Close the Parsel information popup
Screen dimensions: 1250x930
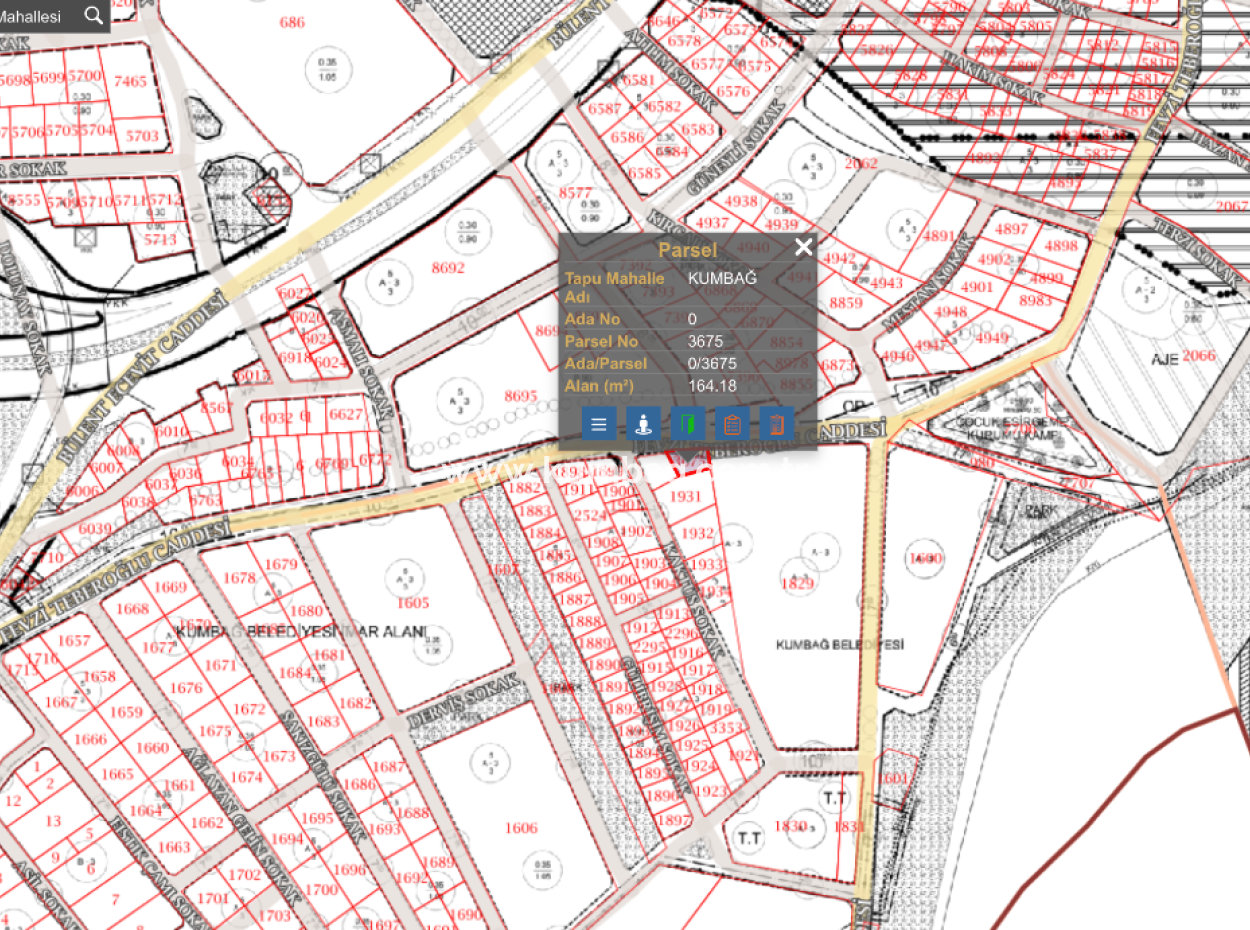point(803,247)
